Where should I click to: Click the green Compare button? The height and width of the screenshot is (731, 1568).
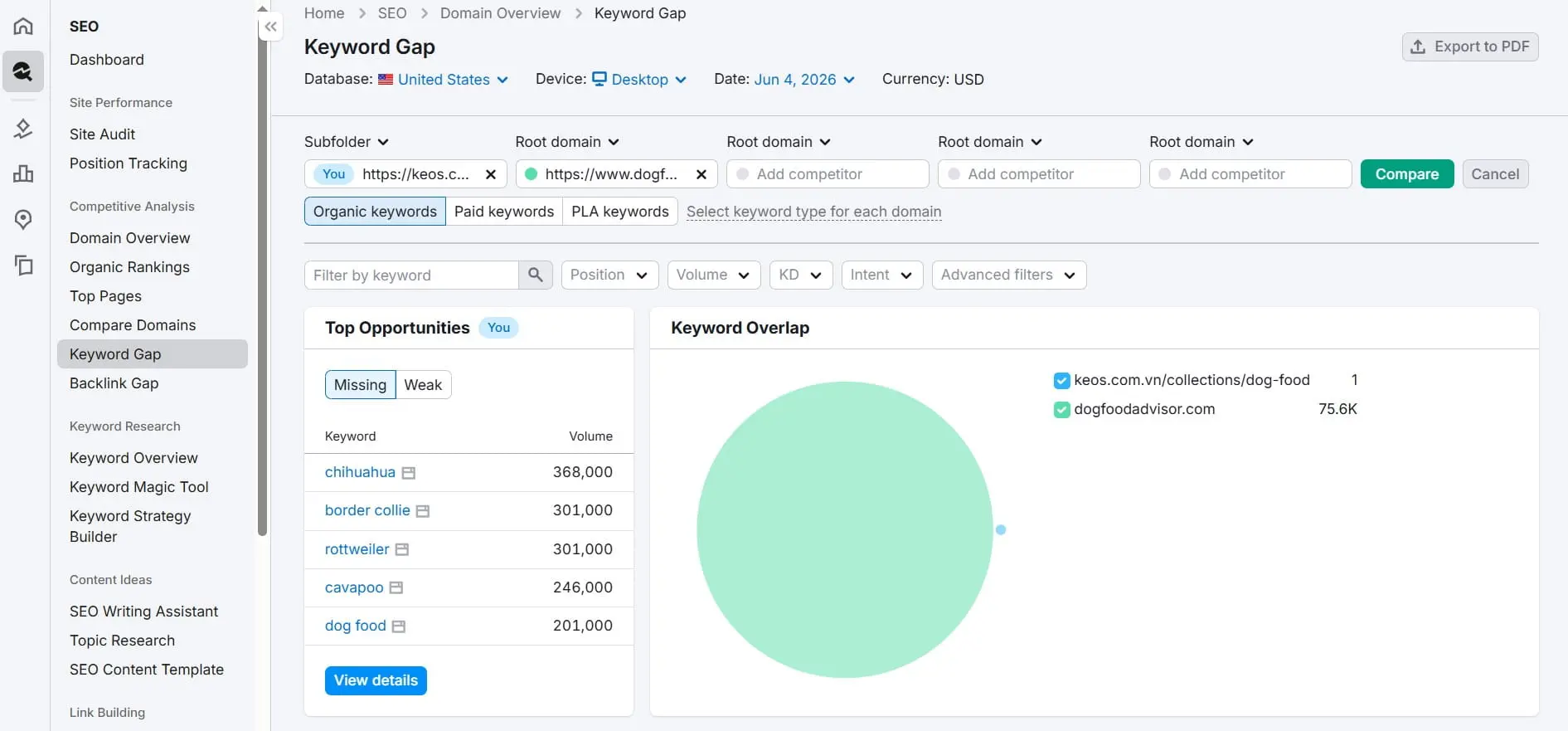pyautogui.click(x=1407, y=174)
